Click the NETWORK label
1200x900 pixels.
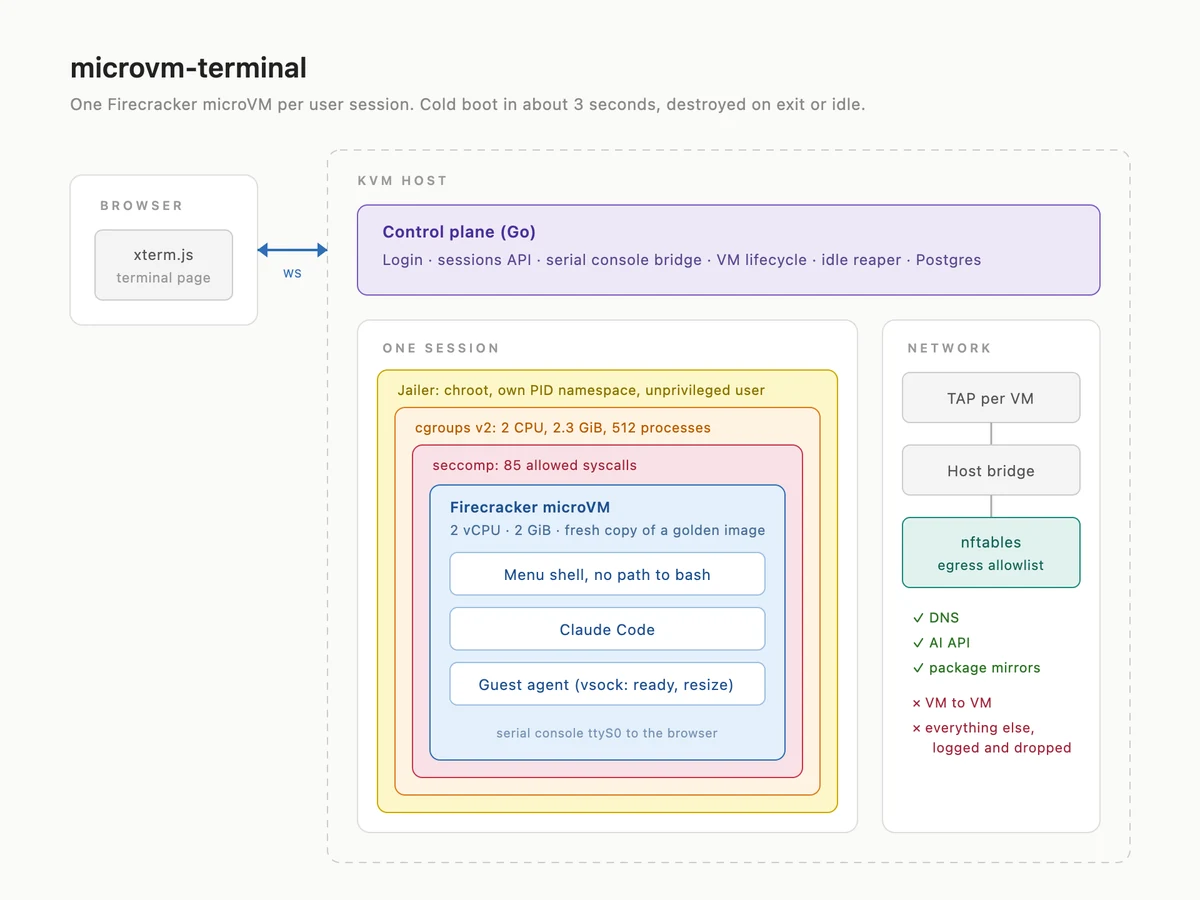(949, 348)
